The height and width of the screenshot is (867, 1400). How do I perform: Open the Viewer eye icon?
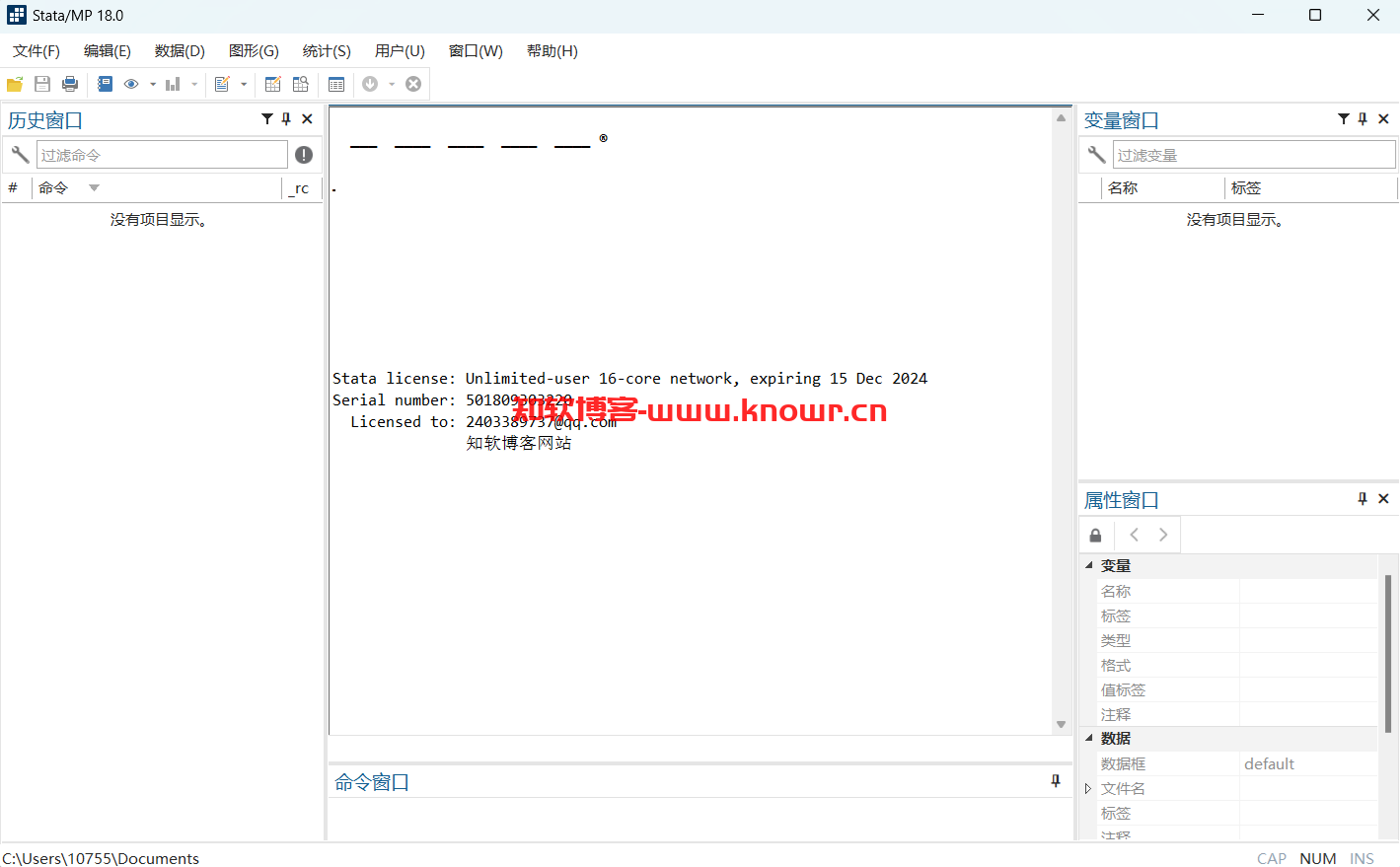tap(131, 84)
